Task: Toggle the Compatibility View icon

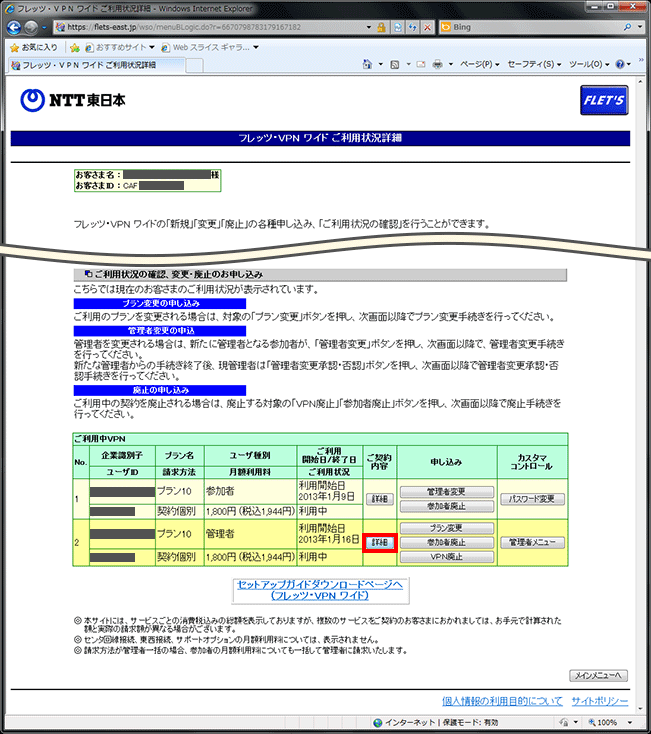Action: click(x=398, y=27)
